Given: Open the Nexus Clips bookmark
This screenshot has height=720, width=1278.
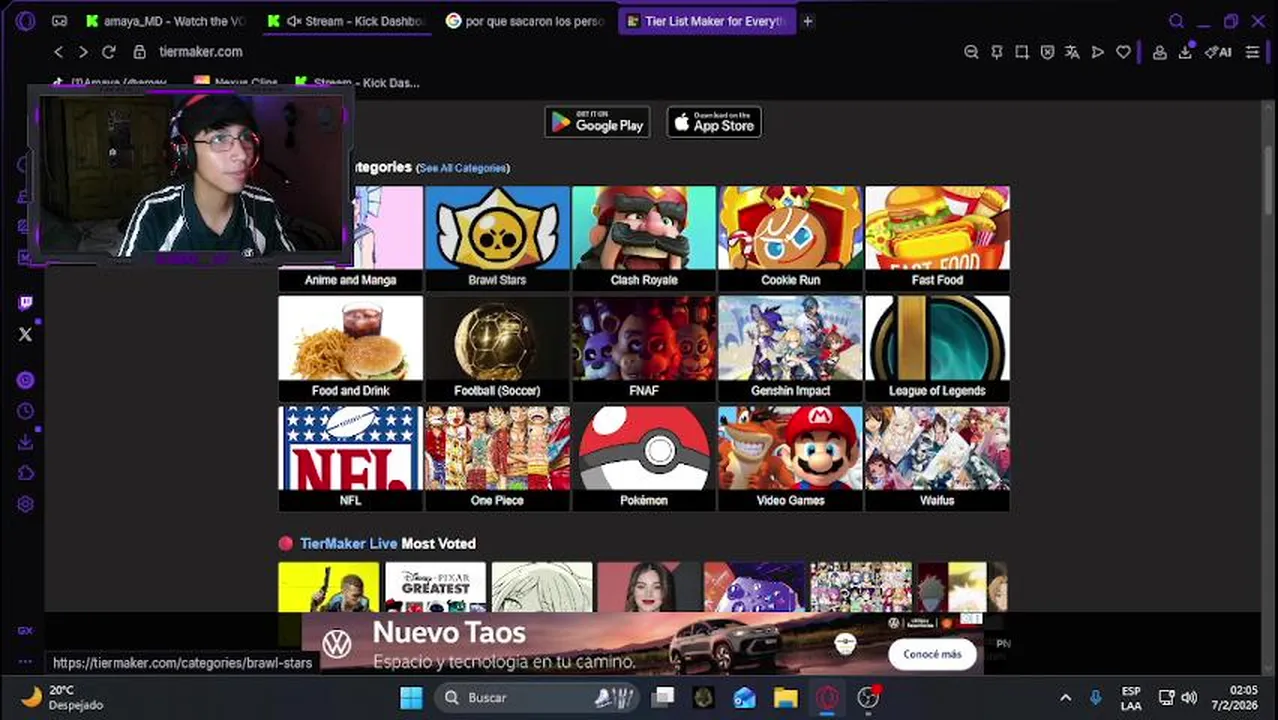Looking at the screenshot, I should [236, 83].
